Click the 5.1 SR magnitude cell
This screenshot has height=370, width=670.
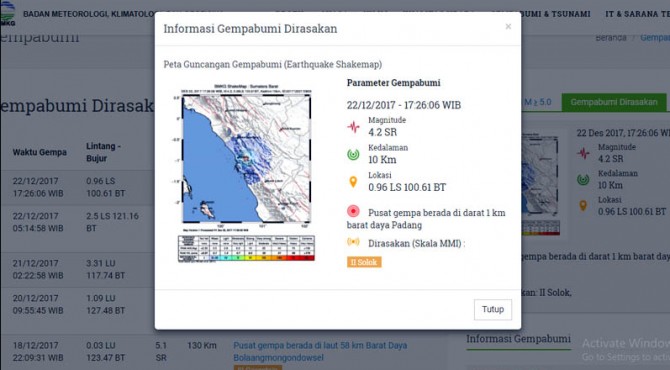click(x=161, y=351)
